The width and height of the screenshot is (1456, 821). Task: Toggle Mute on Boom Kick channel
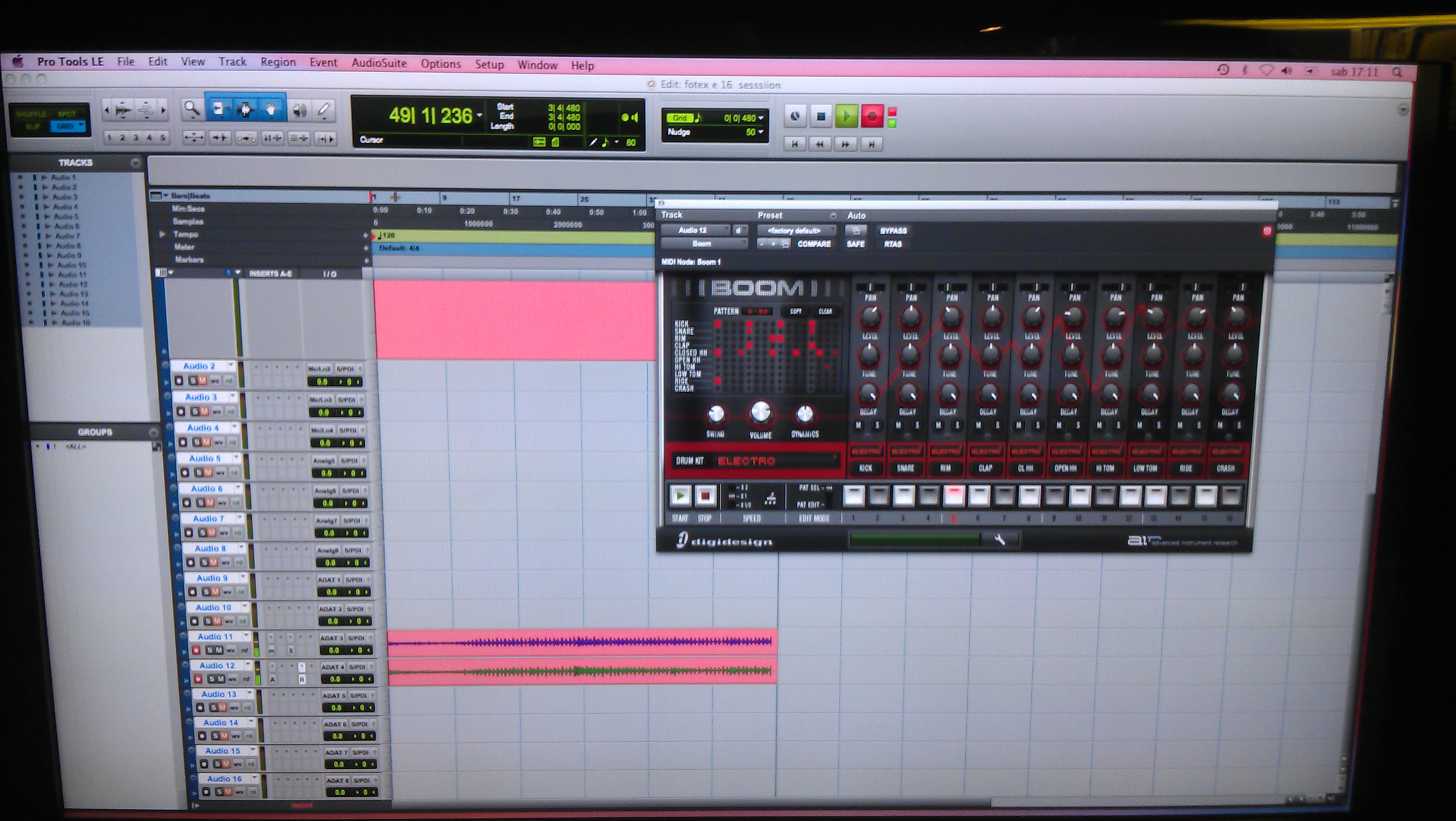coord(859,425)
